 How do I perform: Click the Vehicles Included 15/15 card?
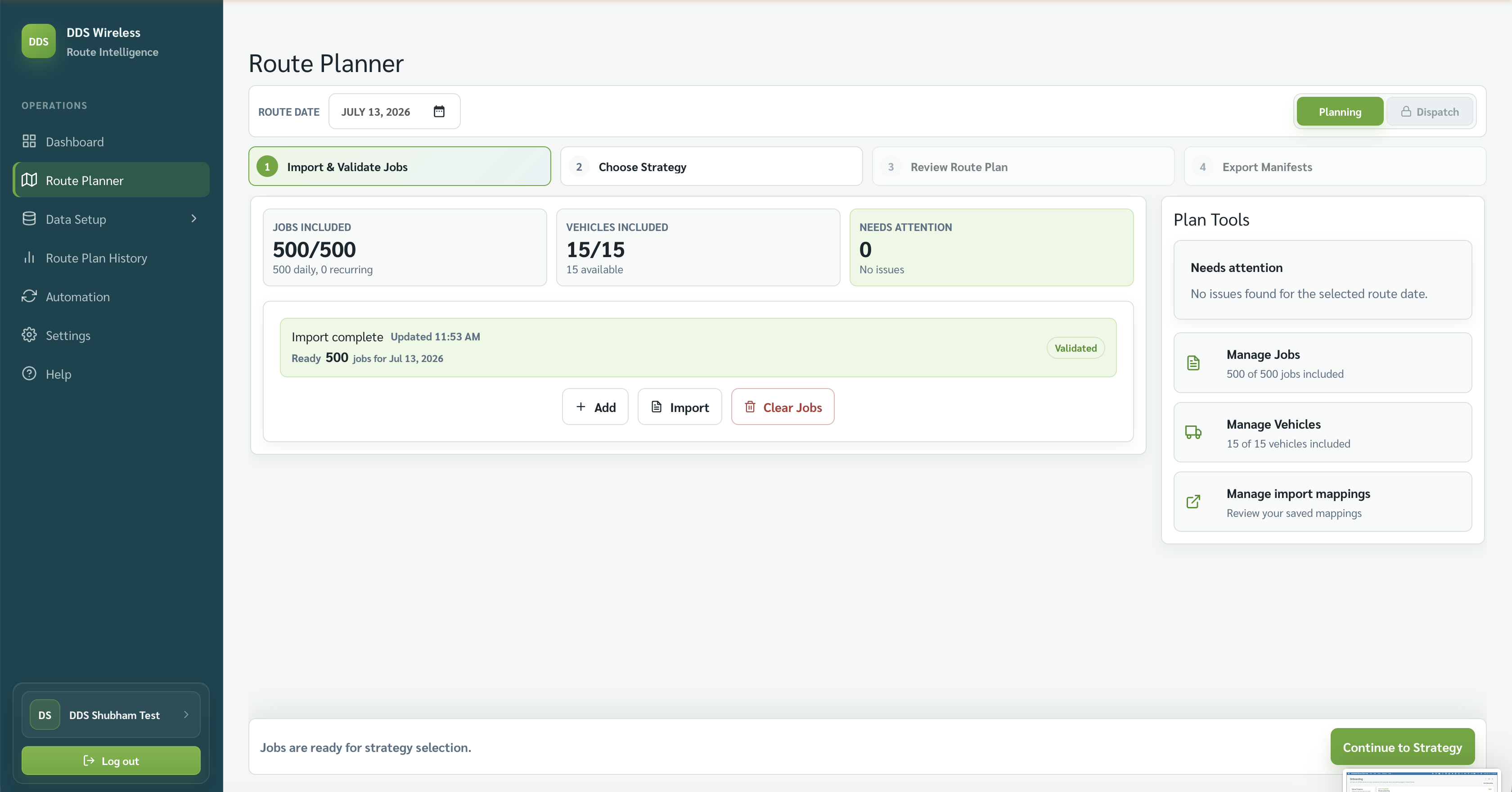[698, 248]
